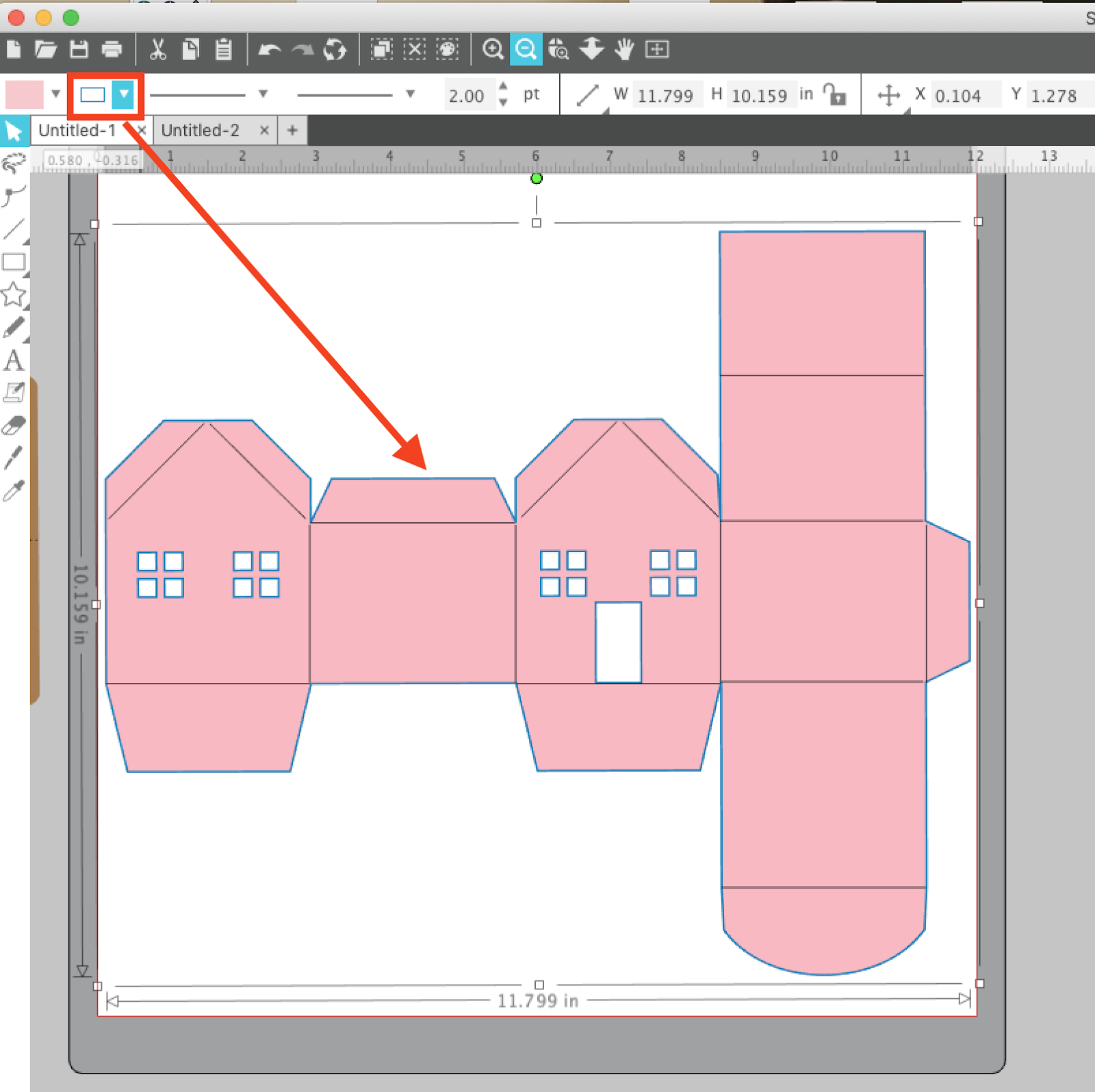Open the line style dropdown
This screenshot has height=1092, width=1095.
click(262, 94)
